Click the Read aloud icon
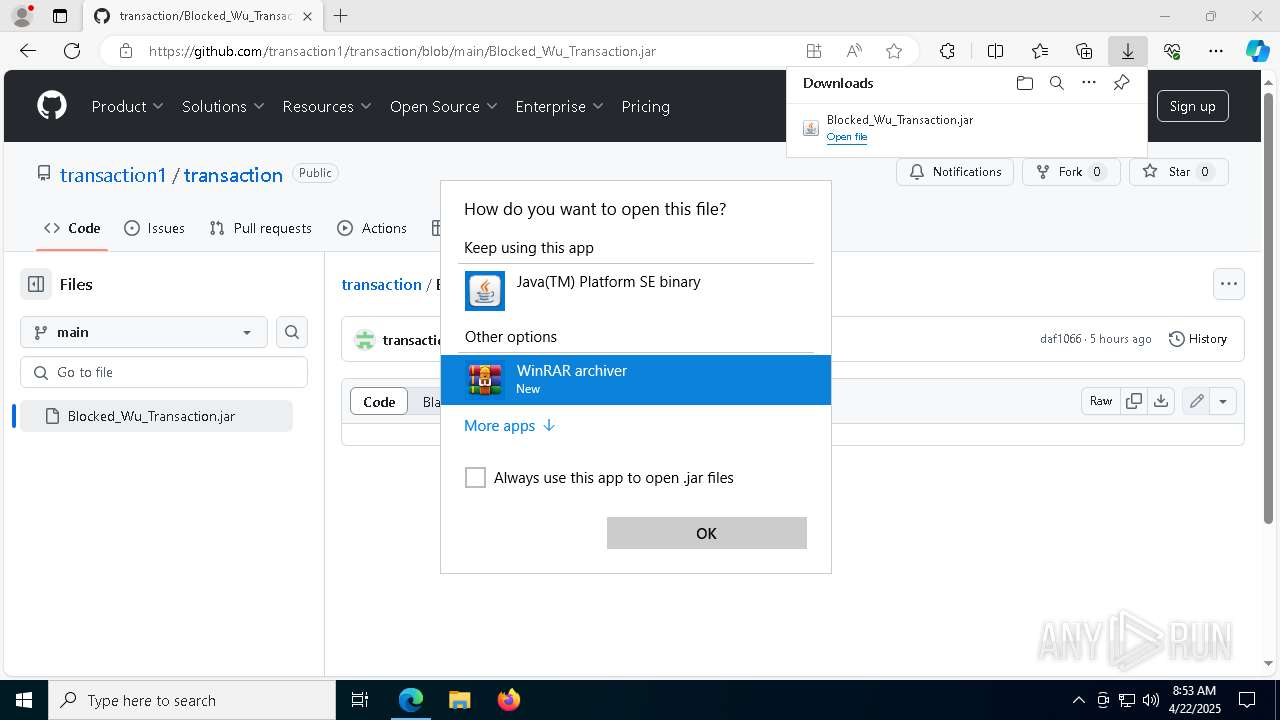 (854, 51)
